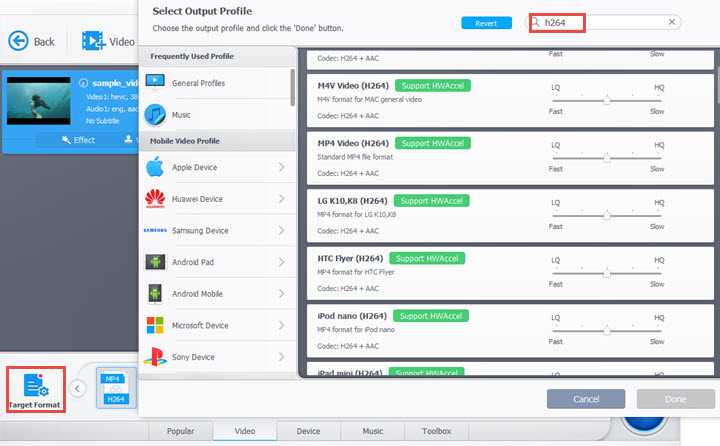
Task: Expand the Apple Device category
Action: (x=281, y=167)
